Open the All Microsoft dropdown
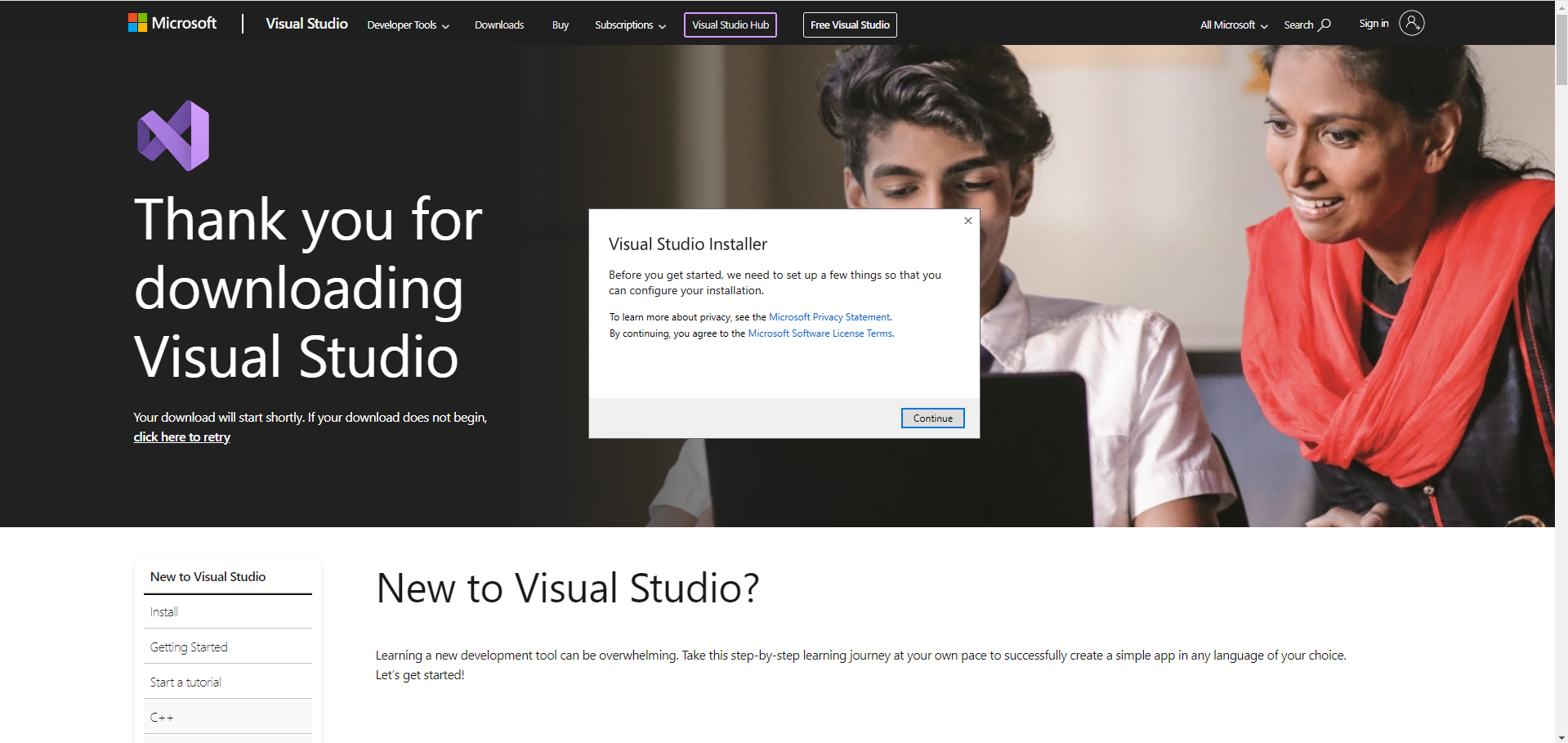This screenshot has height=743, width=1568. [1234, 25]
